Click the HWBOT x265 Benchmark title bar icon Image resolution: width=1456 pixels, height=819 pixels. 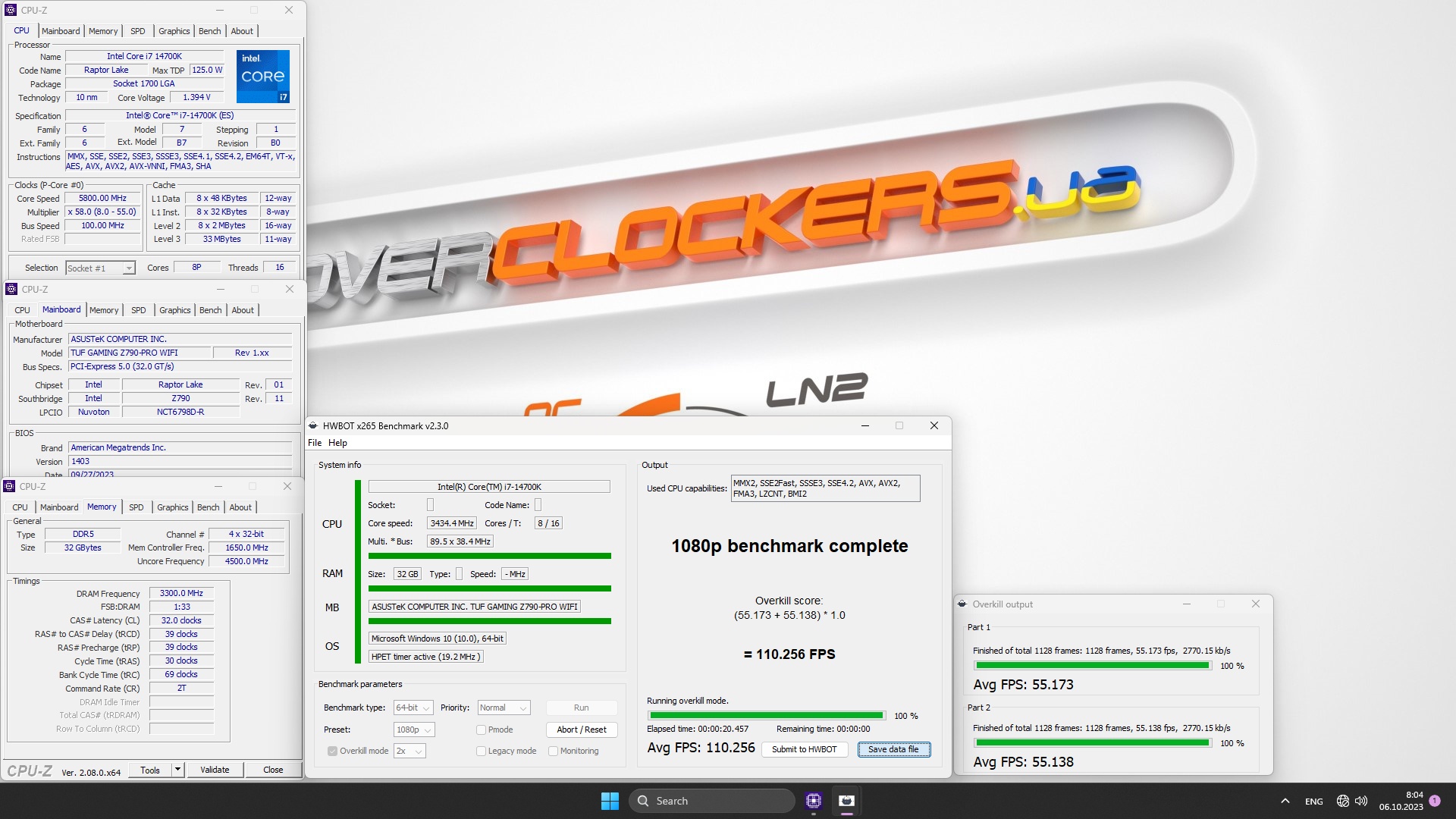click(313, 425)
